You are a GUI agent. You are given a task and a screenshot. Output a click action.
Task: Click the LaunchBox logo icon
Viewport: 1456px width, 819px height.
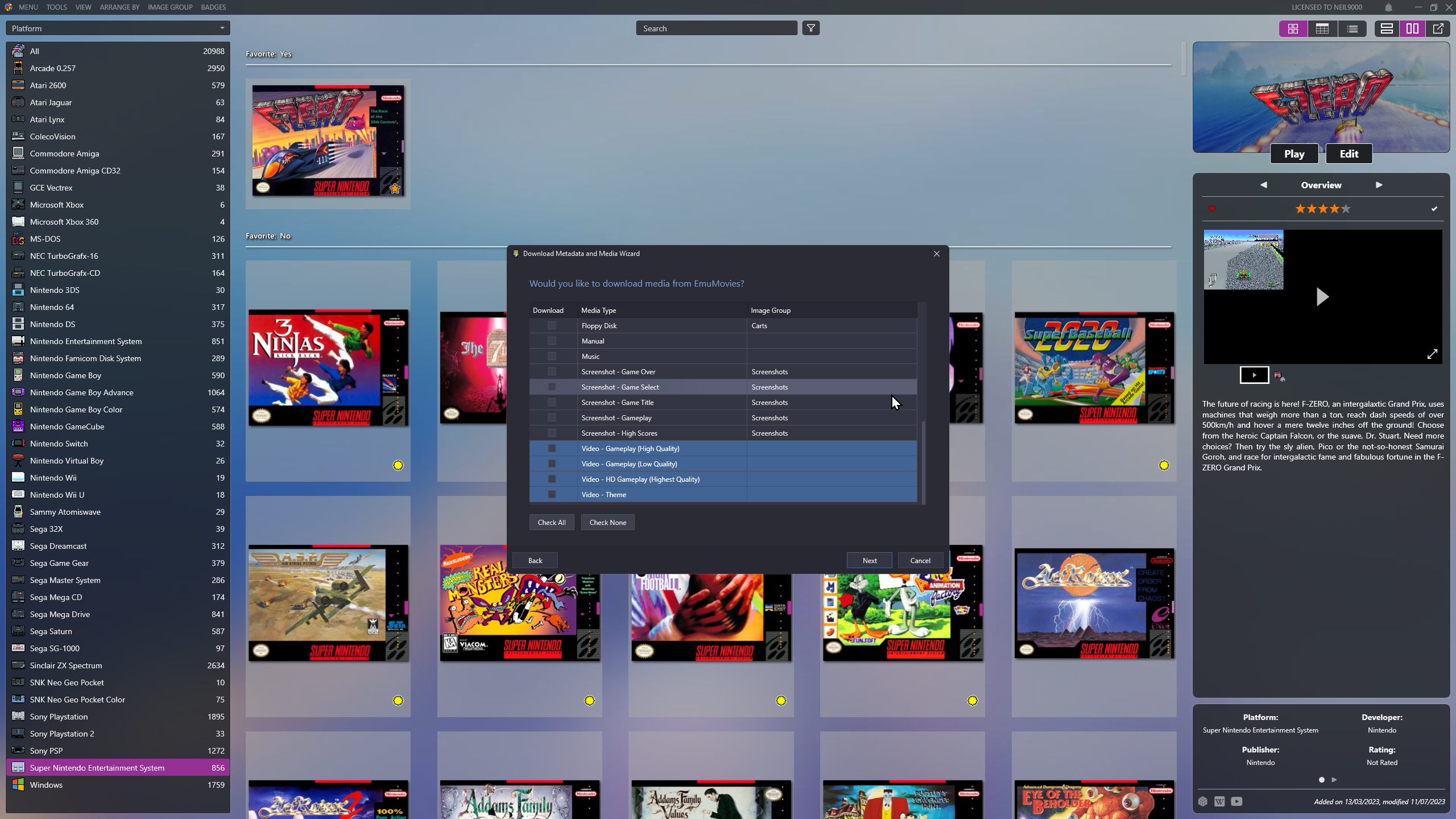(8, 7)
